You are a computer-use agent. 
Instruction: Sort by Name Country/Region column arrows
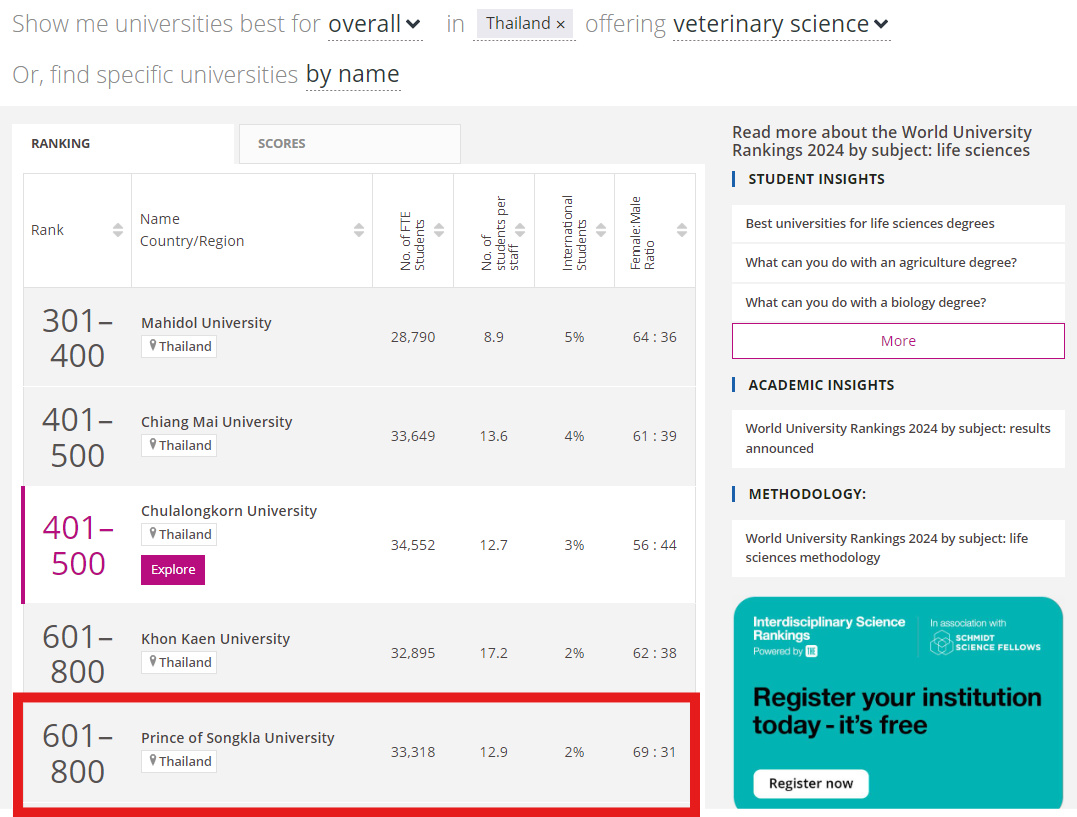[359, 230]
